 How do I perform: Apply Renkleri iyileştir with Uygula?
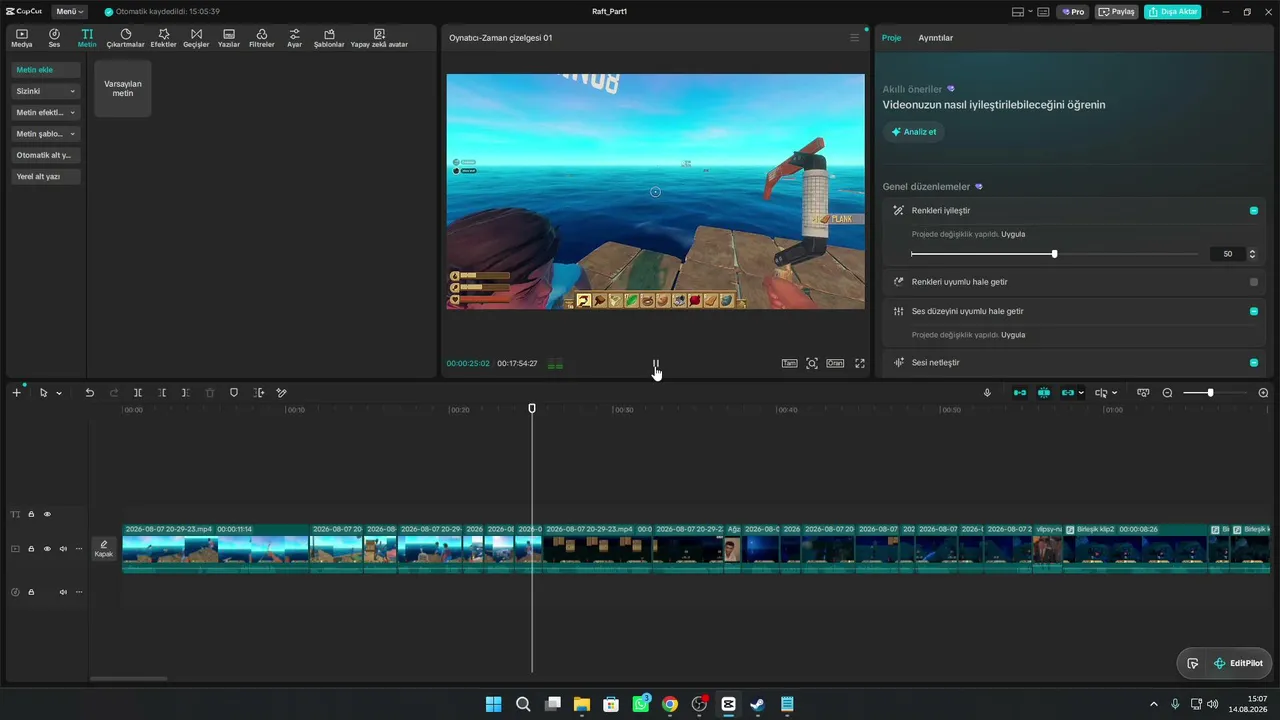(x=1013, y=234)
